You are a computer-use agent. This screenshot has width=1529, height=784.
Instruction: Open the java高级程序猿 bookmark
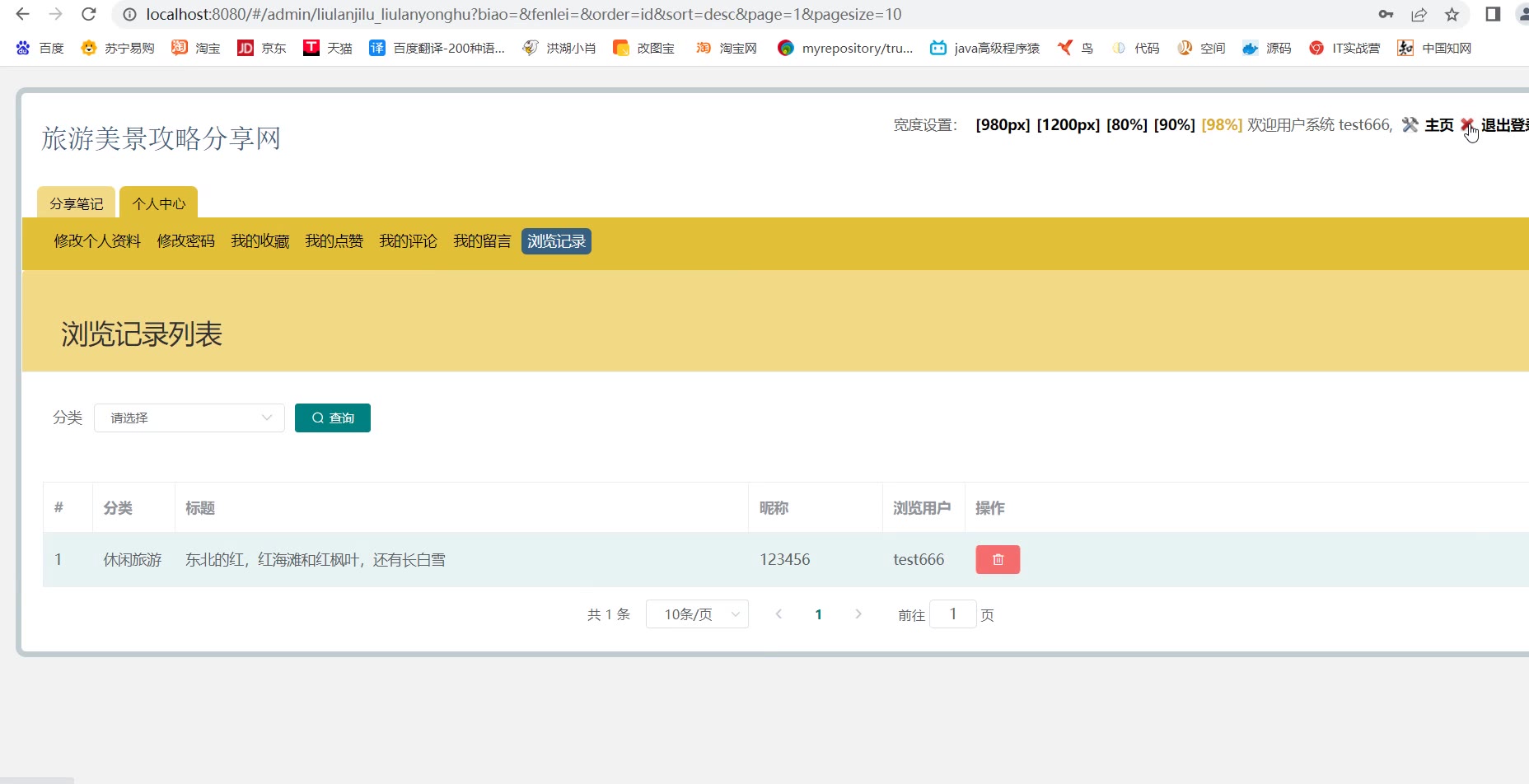tap(985, 48)
